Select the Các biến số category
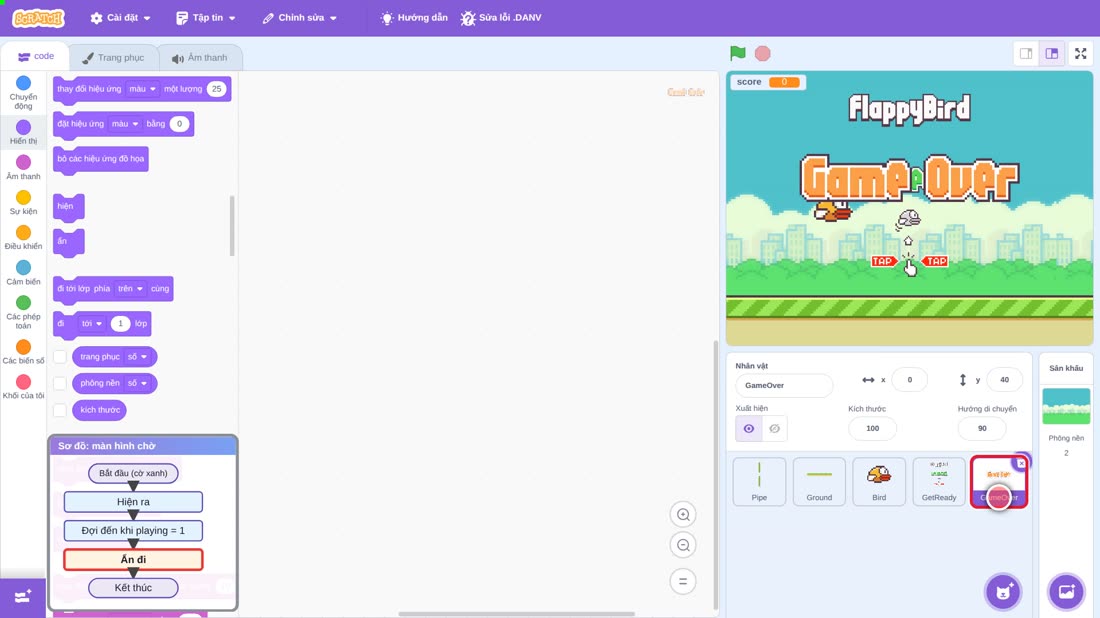Viewport: 1100px width, 618px height. click(23, 352)
